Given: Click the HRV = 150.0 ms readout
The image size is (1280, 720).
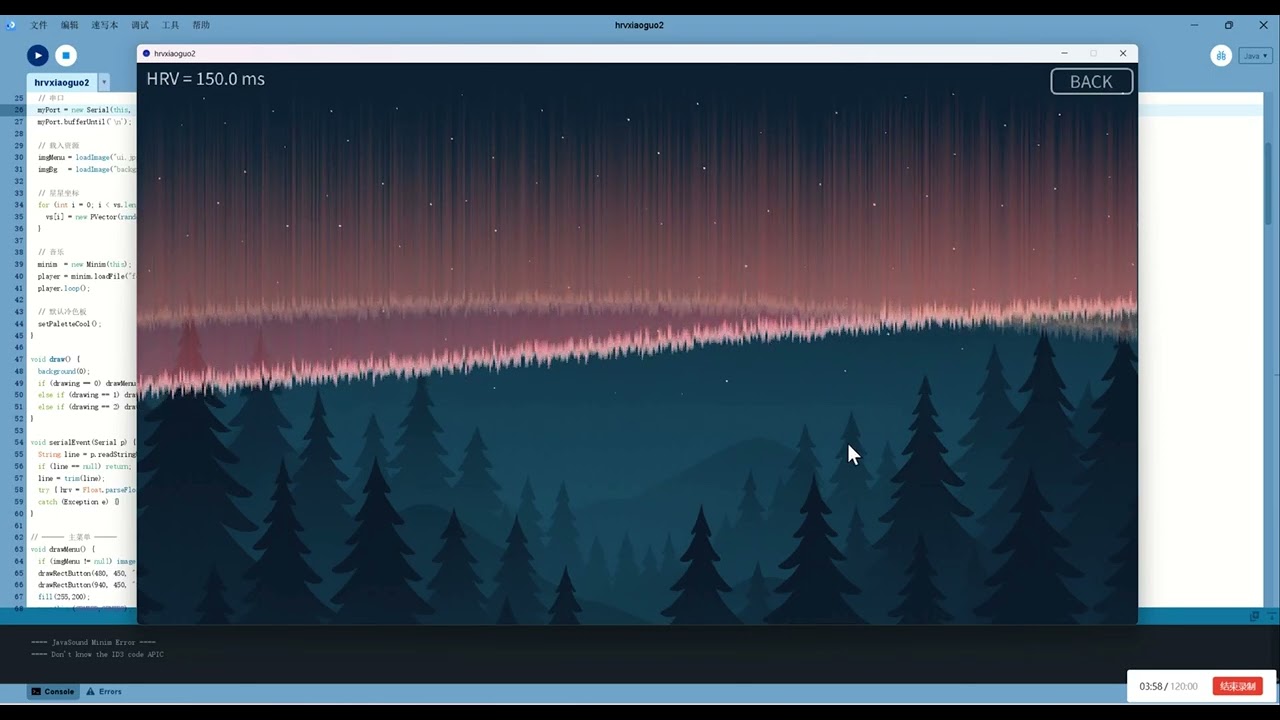Looking at the screenshot, I should (x=206, y=79).
